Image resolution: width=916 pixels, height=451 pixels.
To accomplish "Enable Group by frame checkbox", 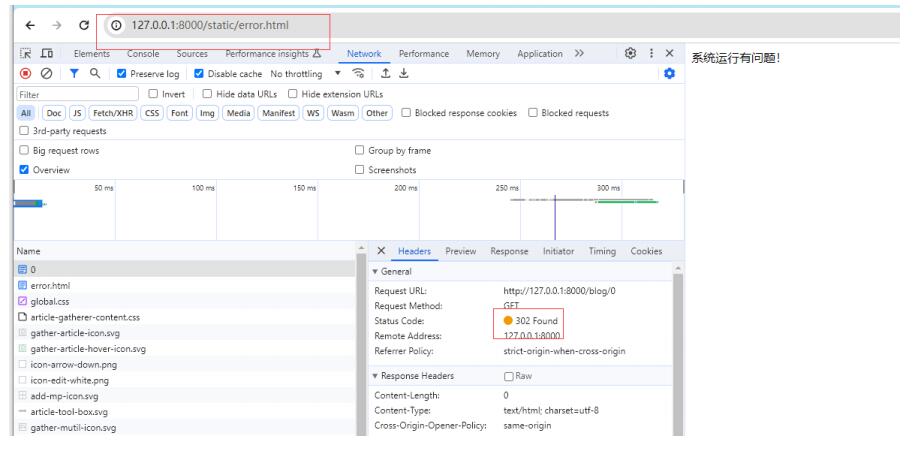I will tap(359, 150).
